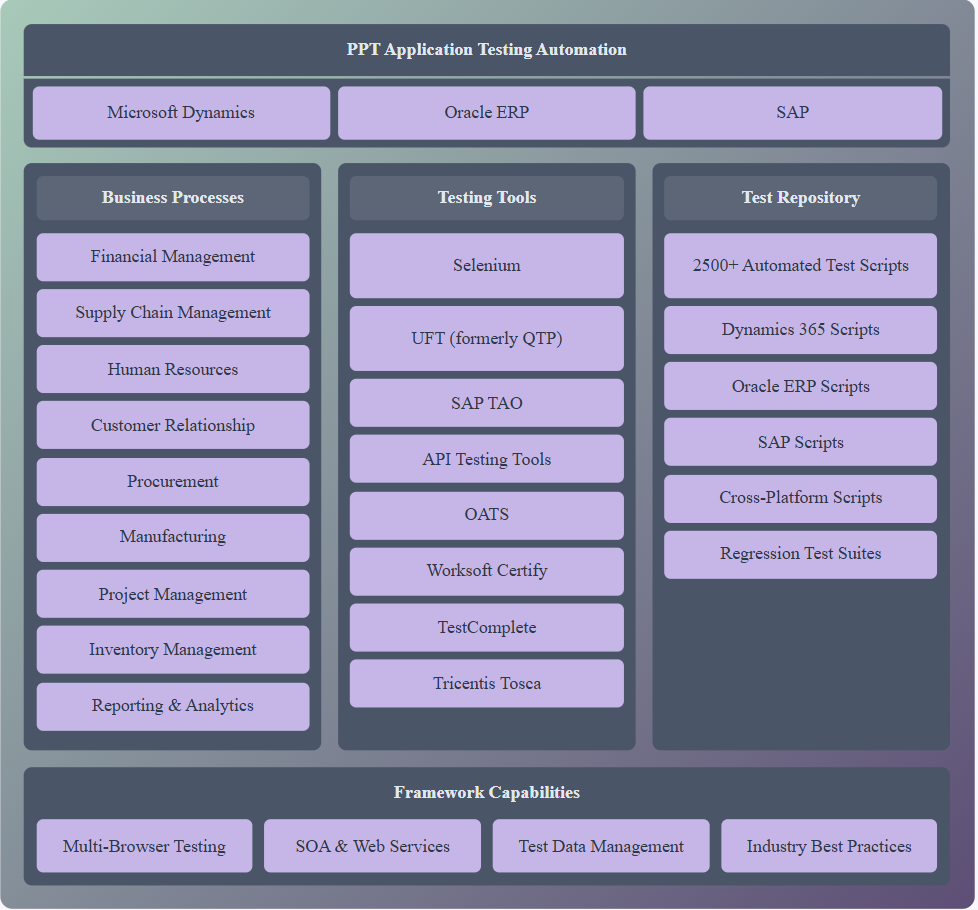Select Multi-Browser Testing capability
This screenshot has width=978, height=910.
pyautogui.click(x=145, y=846)
